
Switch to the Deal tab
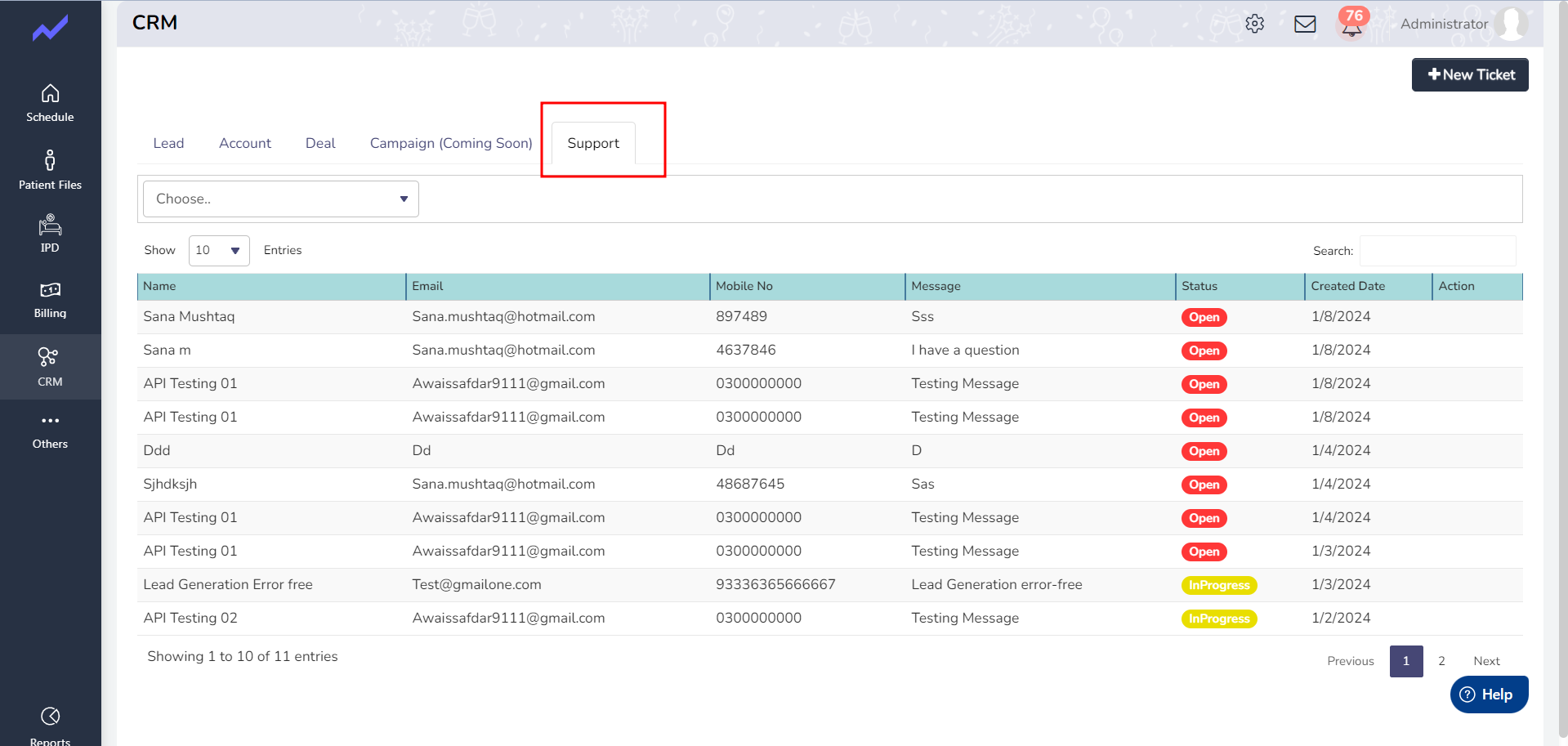pos(320,143)
